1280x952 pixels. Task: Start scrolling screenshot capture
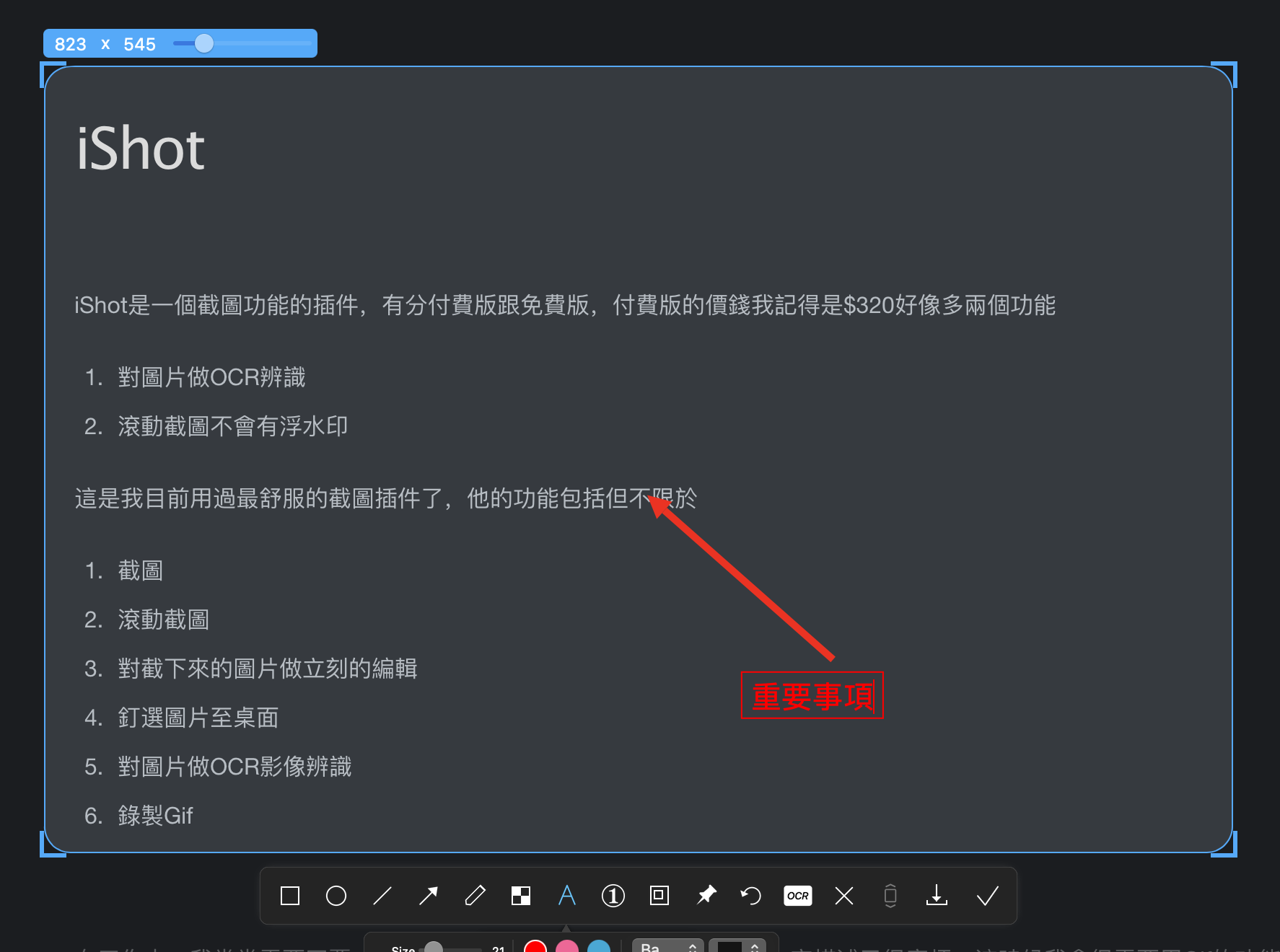coord(890,896)
